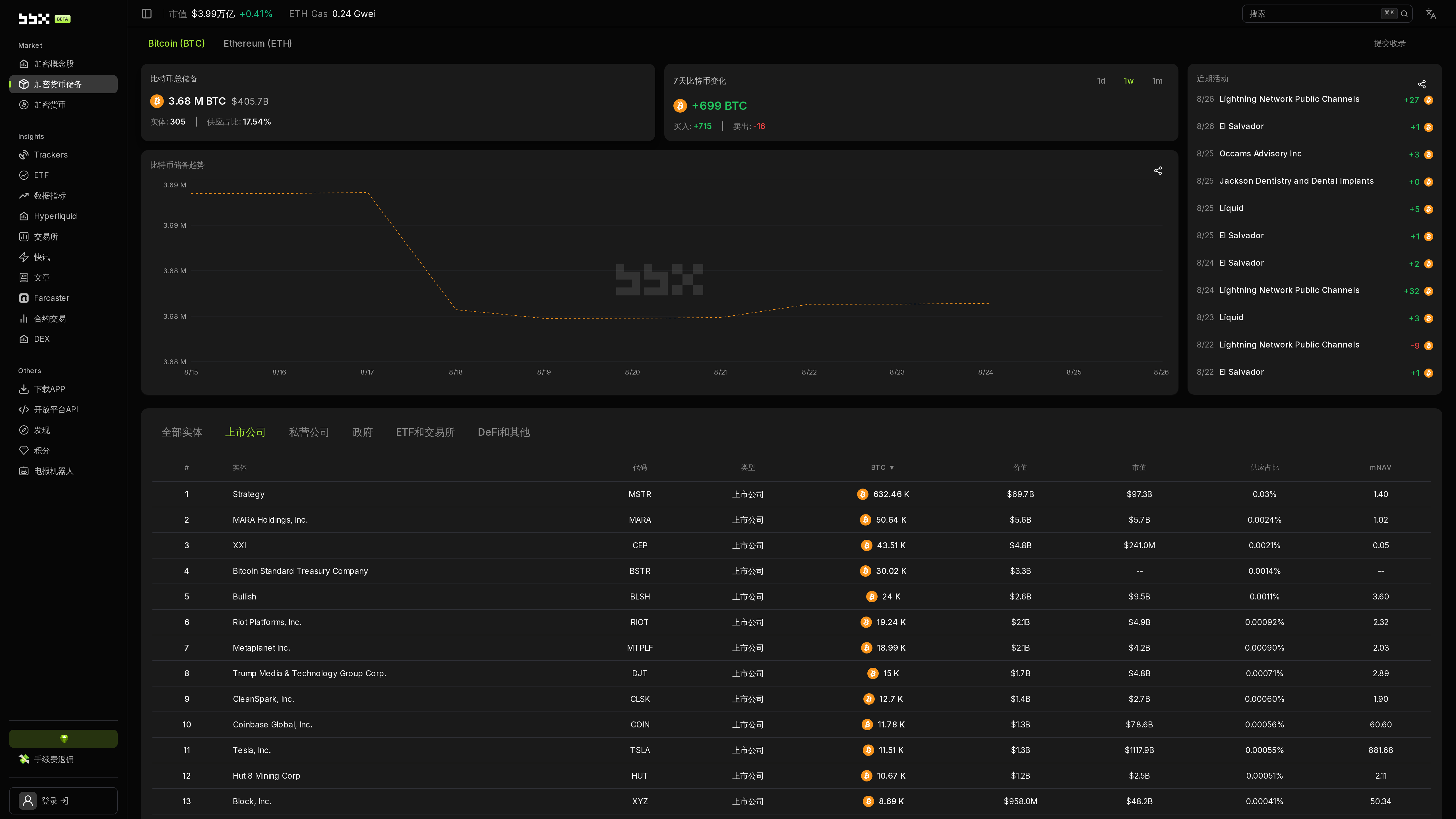Switch to Bitcoin (BTC) tab
1456x819 pixels.
tap(176, 44)
